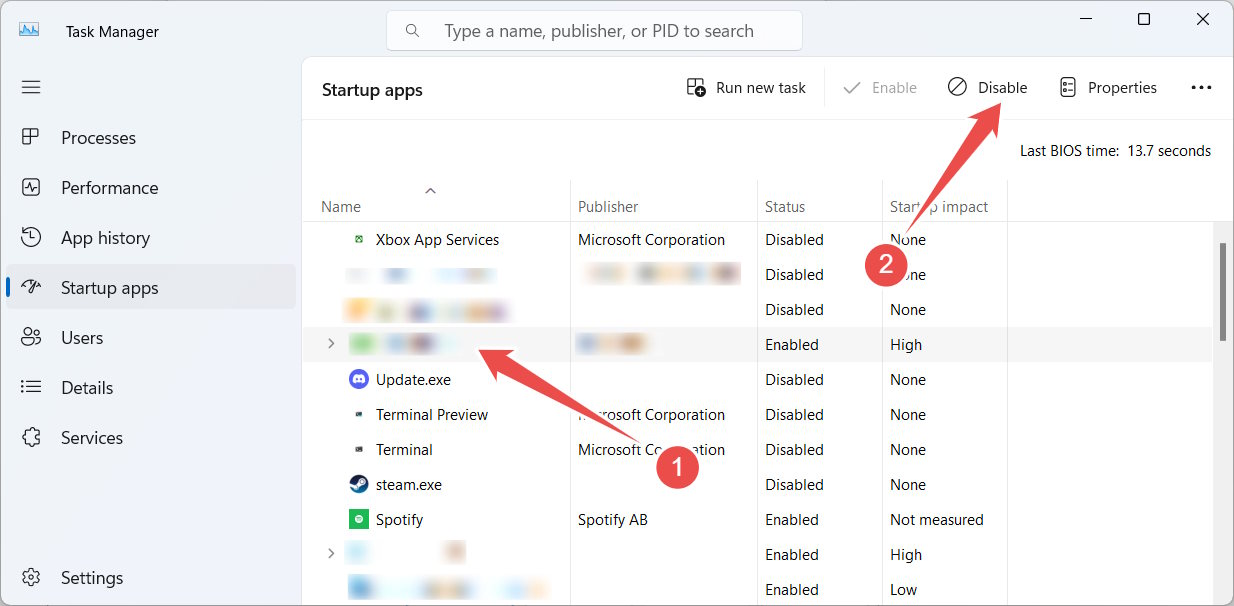Open Properties for the selected app
This screenshot has height=606, width=1234.
[1108, 87]
